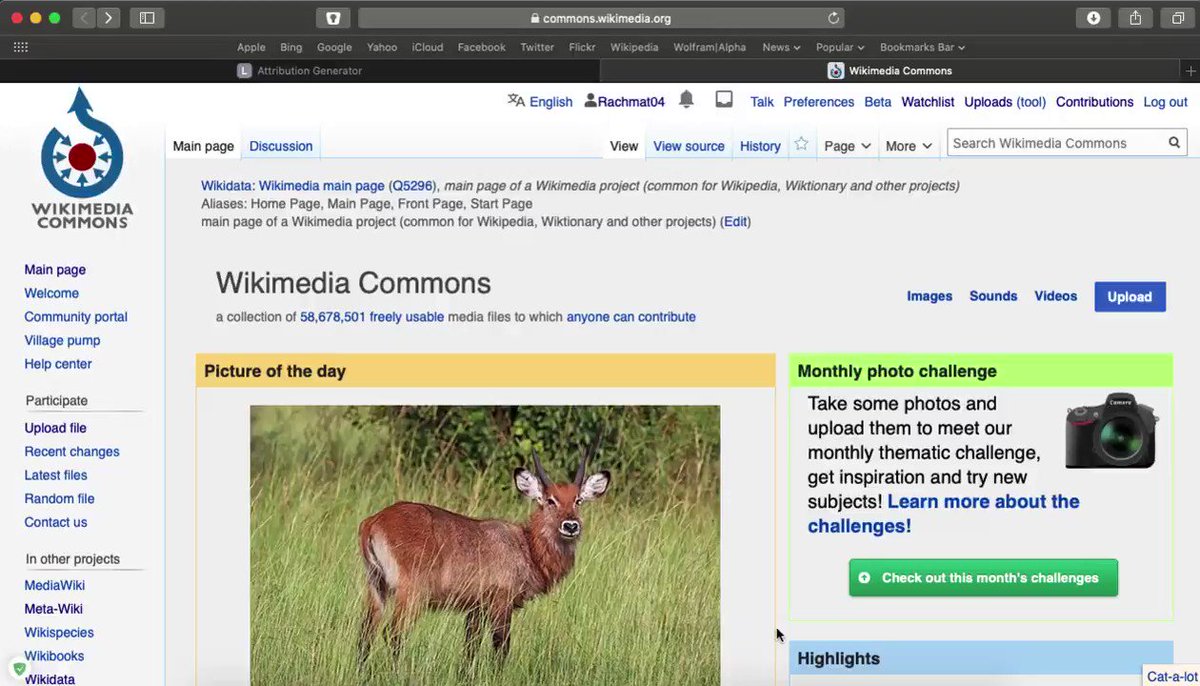Open the Favorites grid icon
This screenshot has width=1200, height=686.
point(20,47)
